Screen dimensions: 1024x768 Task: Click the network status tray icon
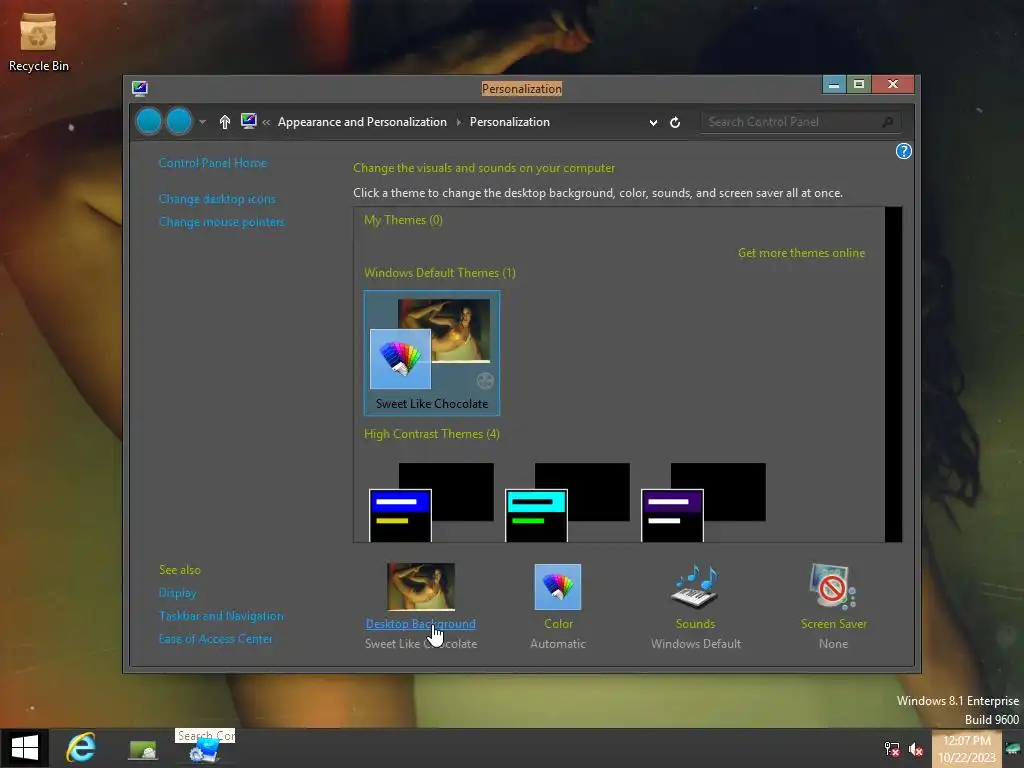click(x=891, y=749)
